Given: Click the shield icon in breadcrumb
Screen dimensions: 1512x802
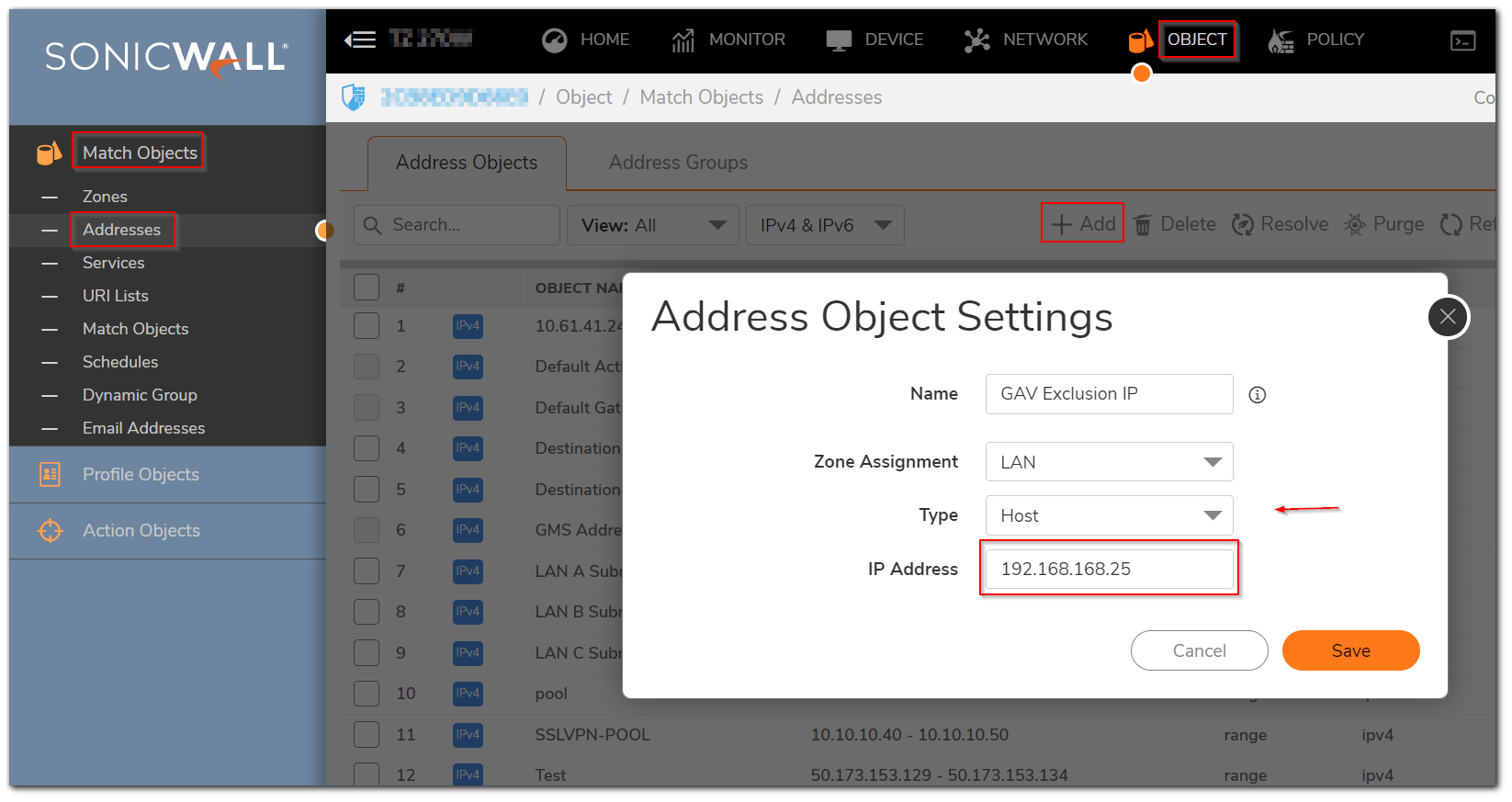Looking at the screenshot, I should click(354, 97).
